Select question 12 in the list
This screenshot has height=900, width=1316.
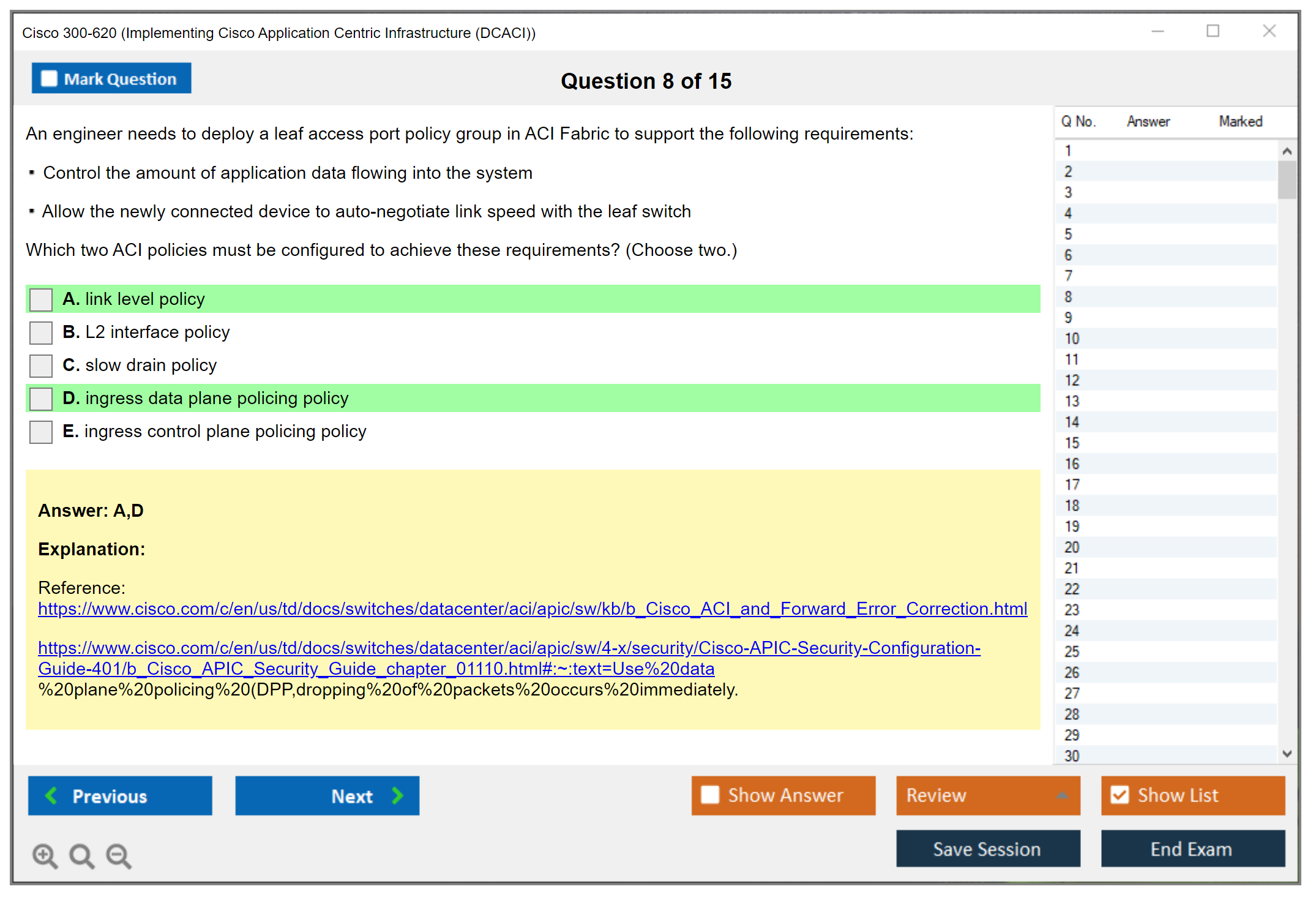tap(1072, 380)
